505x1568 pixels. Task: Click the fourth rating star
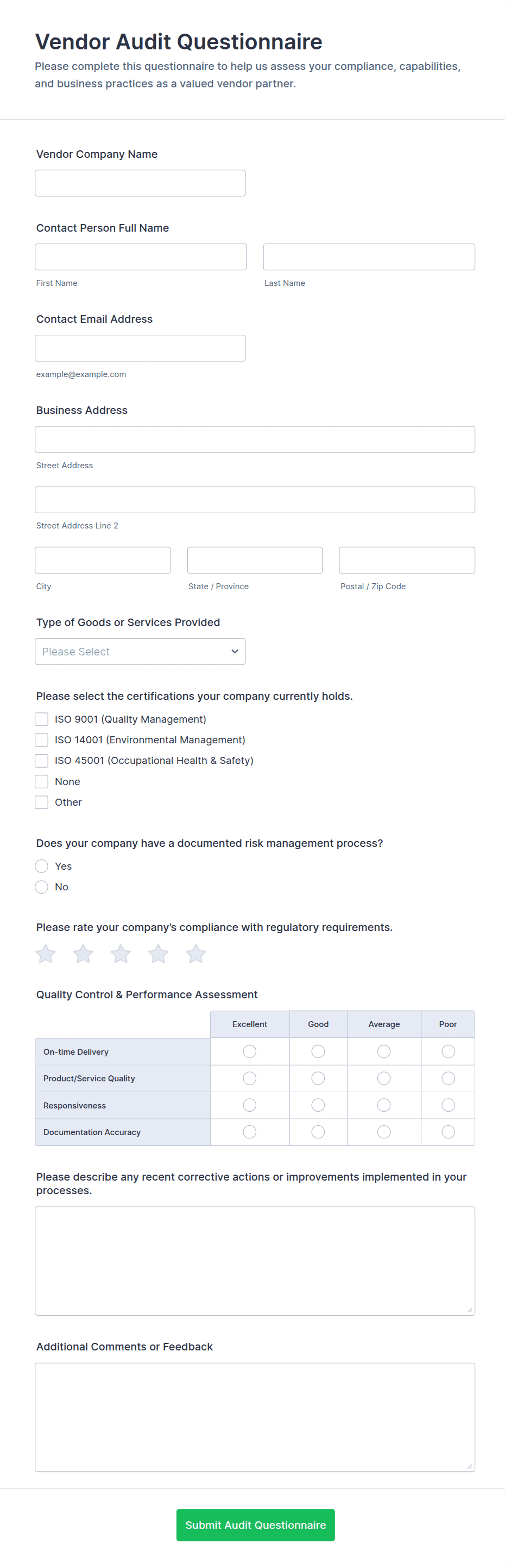click(x=159, y=954)
